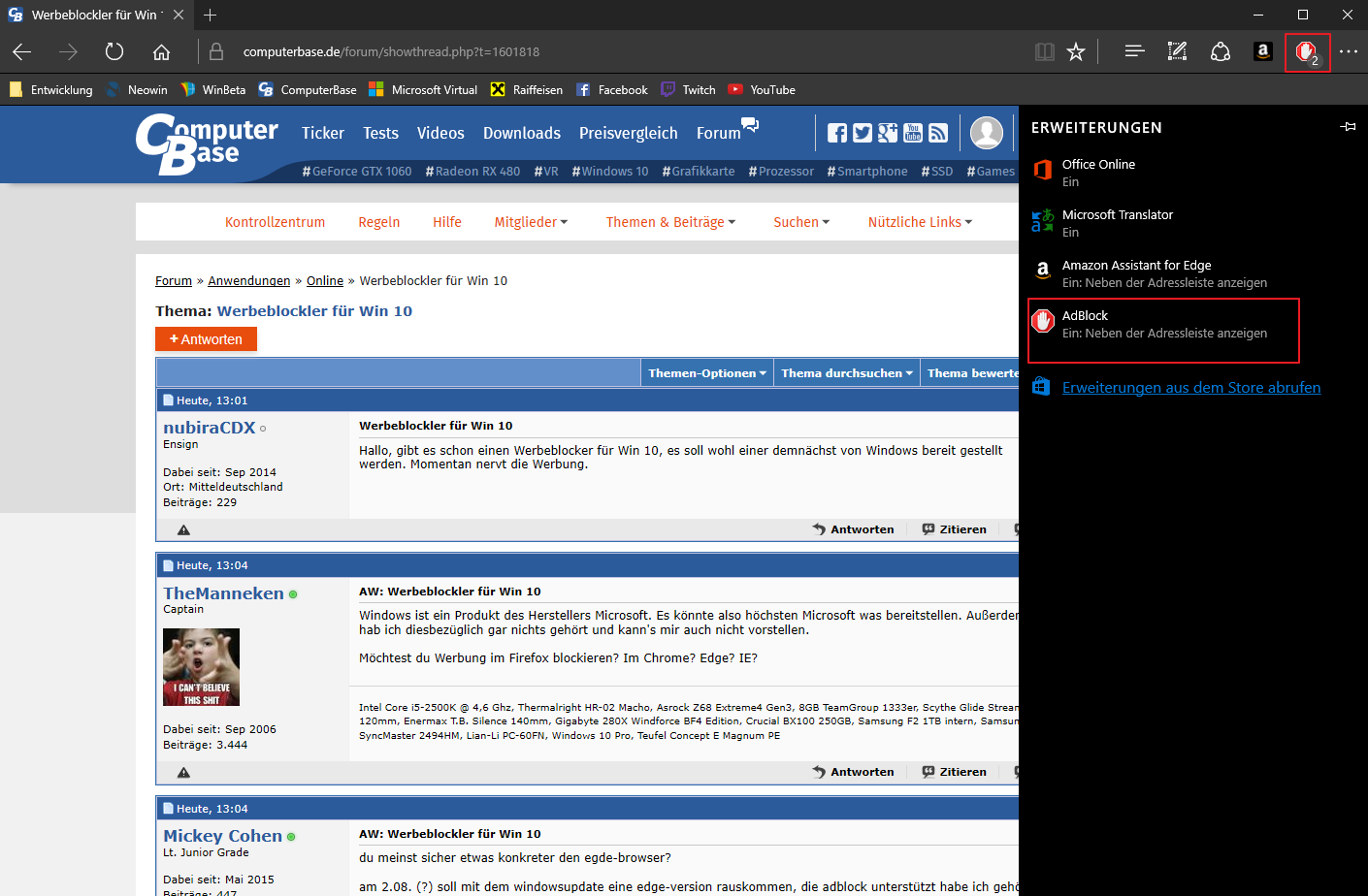1368x896 pixels.
Task: Click the address bar URL
Action: point(391,51)
